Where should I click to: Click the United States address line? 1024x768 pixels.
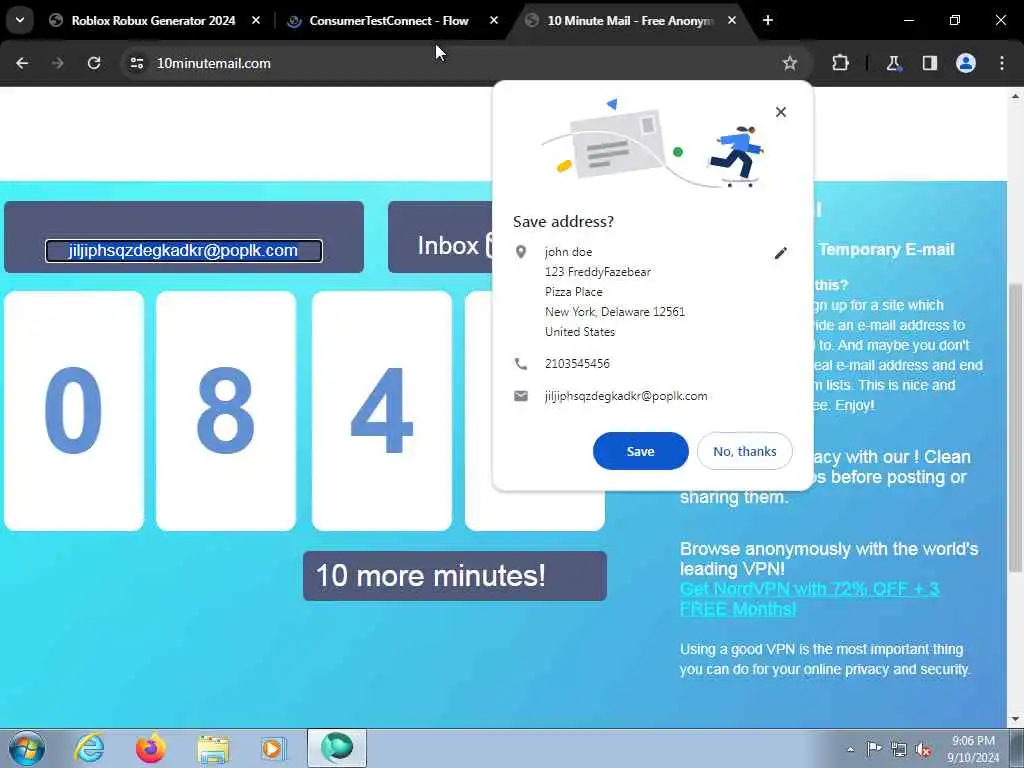580,332
